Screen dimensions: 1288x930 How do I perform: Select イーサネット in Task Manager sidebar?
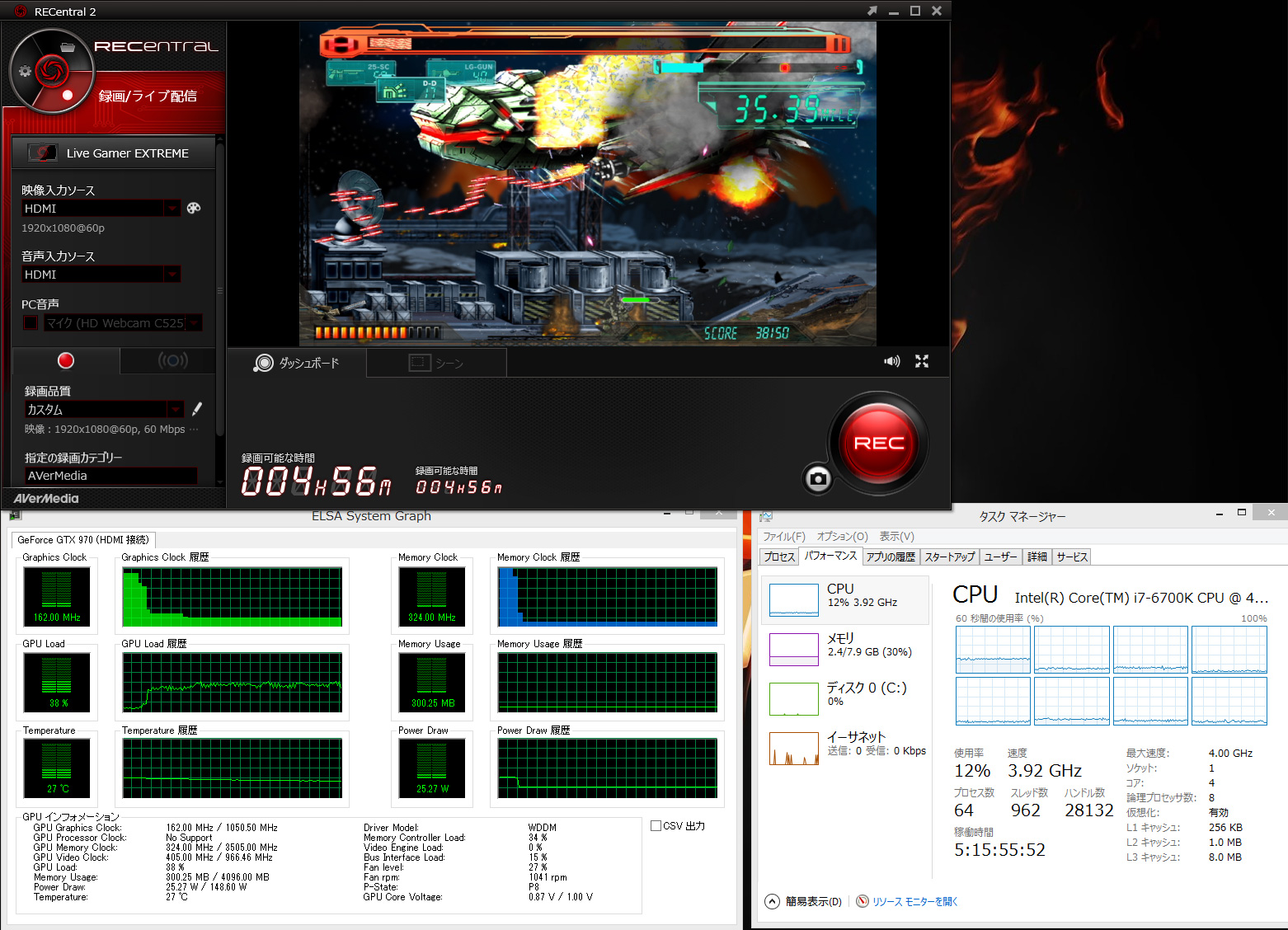pos(846,748)
